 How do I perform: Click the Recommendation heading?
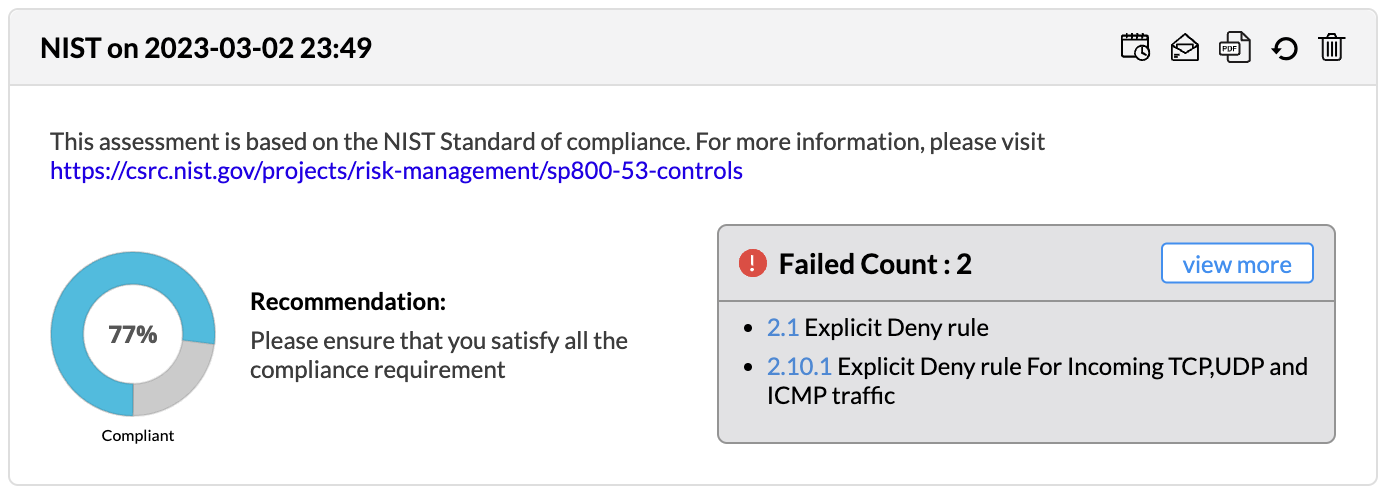(x=347, y=302)
